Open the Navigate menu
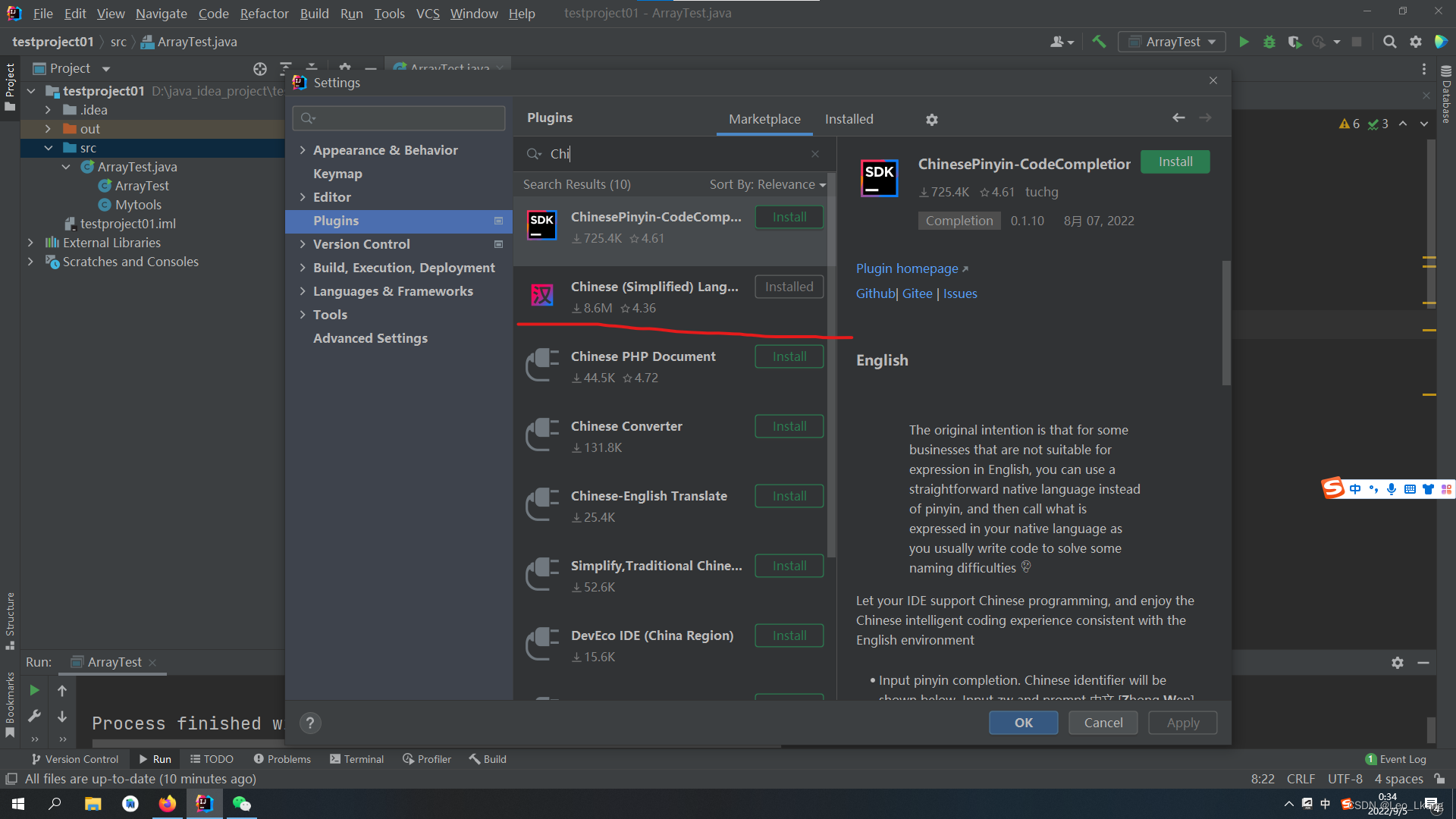Image resolution: width=1456 pixels, height=819 pixels. 162,14
